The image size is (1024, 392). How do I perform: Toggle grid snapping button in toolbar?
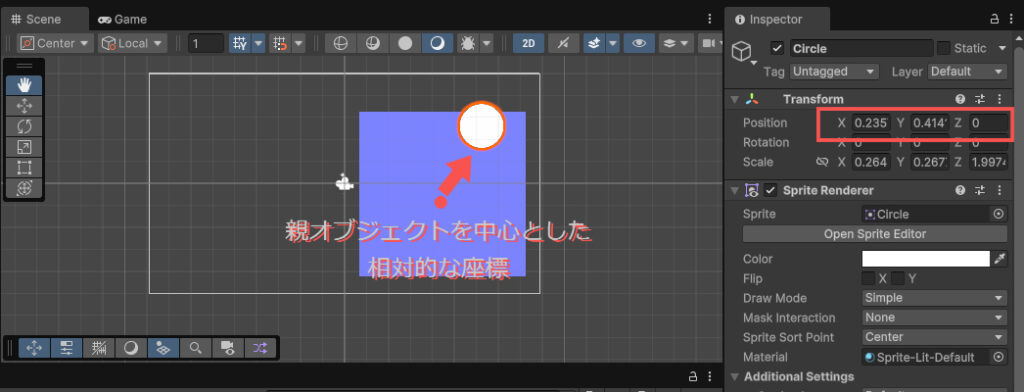[240, 44]
